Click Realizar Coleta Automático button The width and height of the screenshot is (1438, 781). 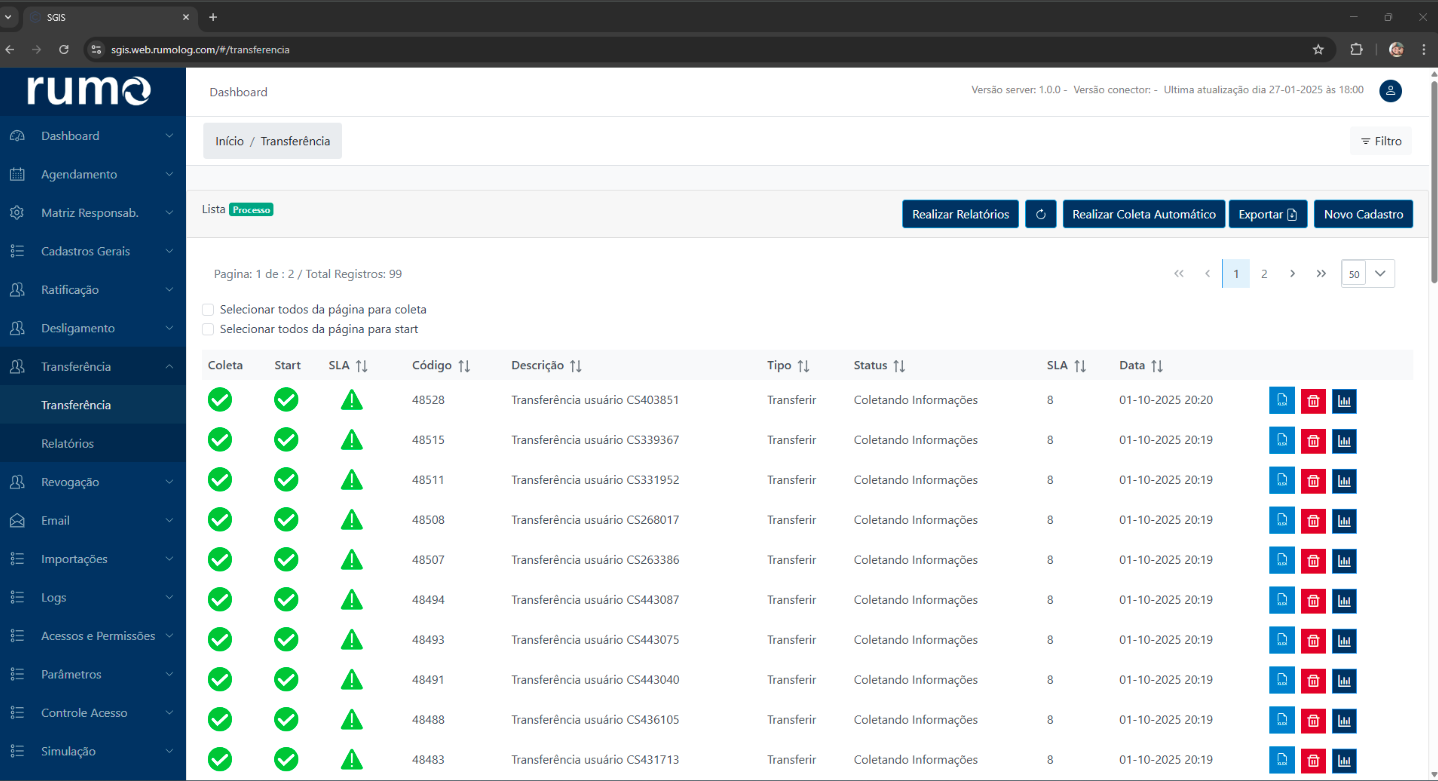tap(1143, 214)
